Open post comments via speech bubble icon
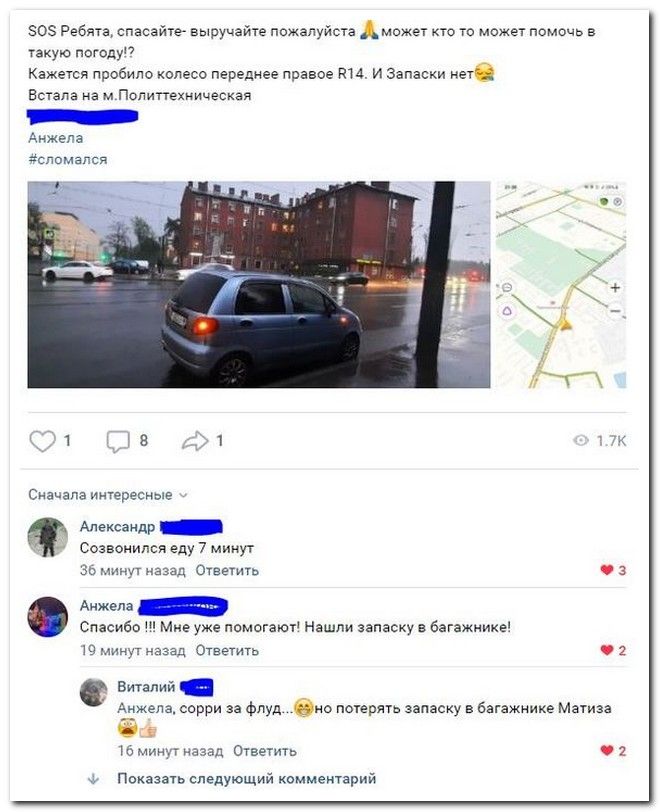Screen dimensions: 660x812 pos(118,442)
